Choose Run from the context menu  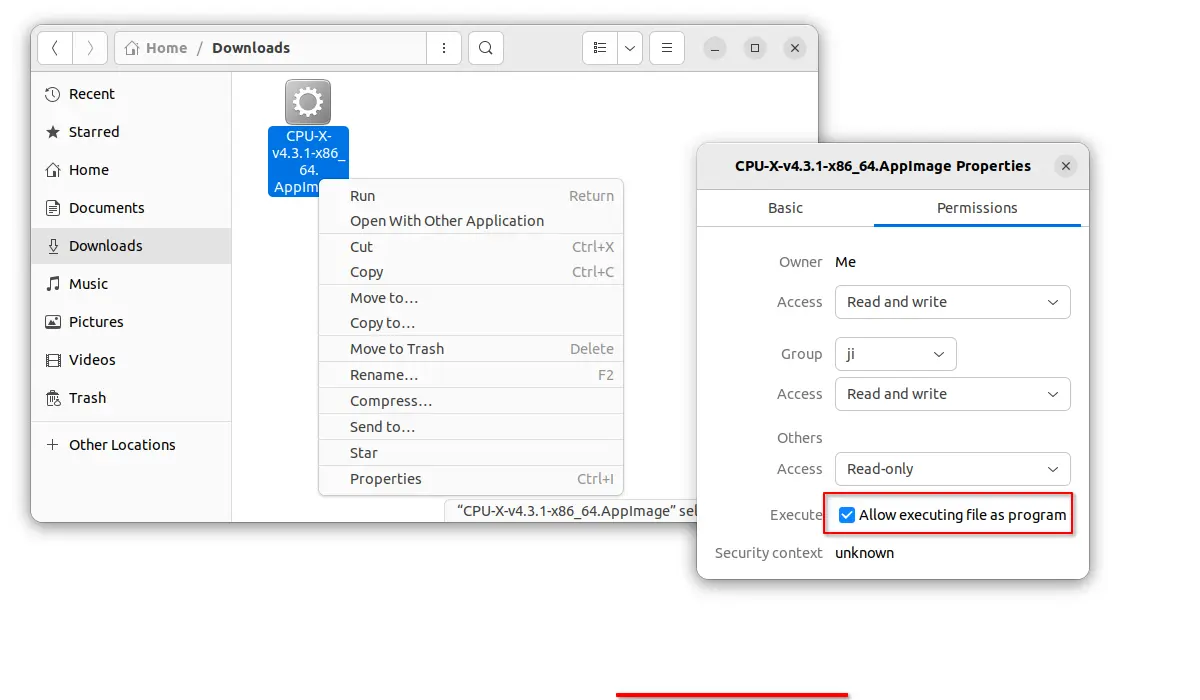pos(471,196)
